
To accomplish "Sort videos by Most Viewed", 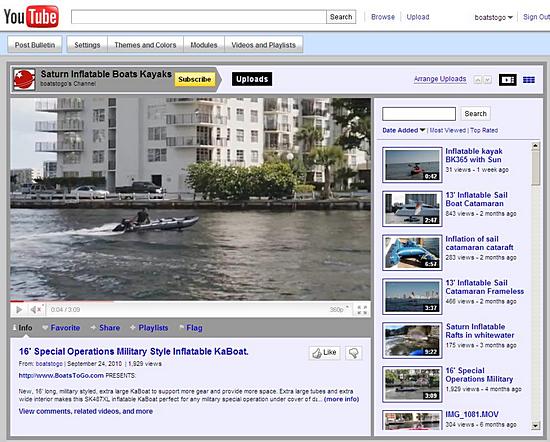I will pos(448,130).
